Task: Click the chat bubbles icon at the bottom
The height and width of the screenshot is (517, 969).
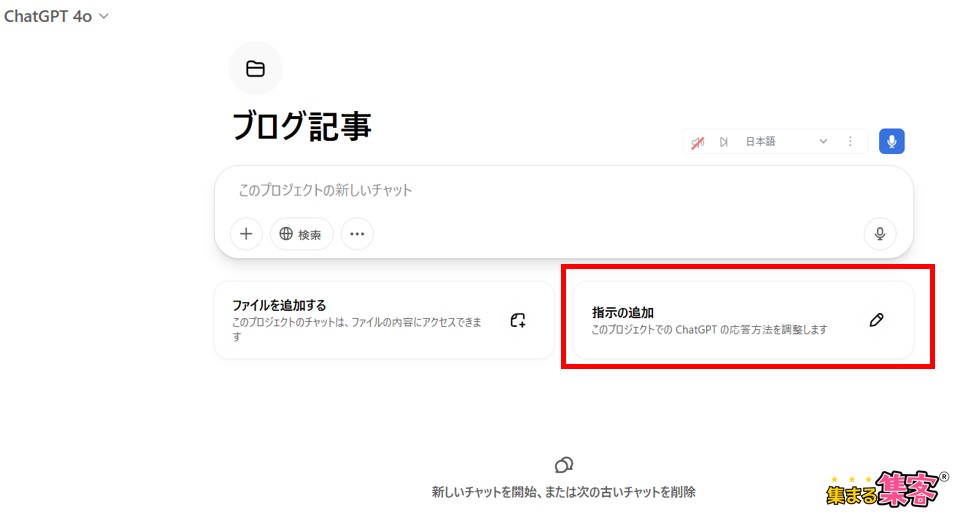Action: 564,464
